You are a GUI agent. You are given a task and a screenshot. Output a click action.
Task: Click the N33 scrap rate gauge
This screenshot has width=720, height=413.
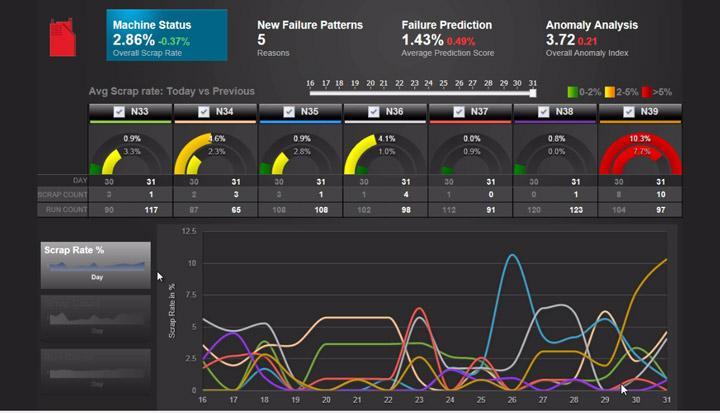click(x=130, y=154)
